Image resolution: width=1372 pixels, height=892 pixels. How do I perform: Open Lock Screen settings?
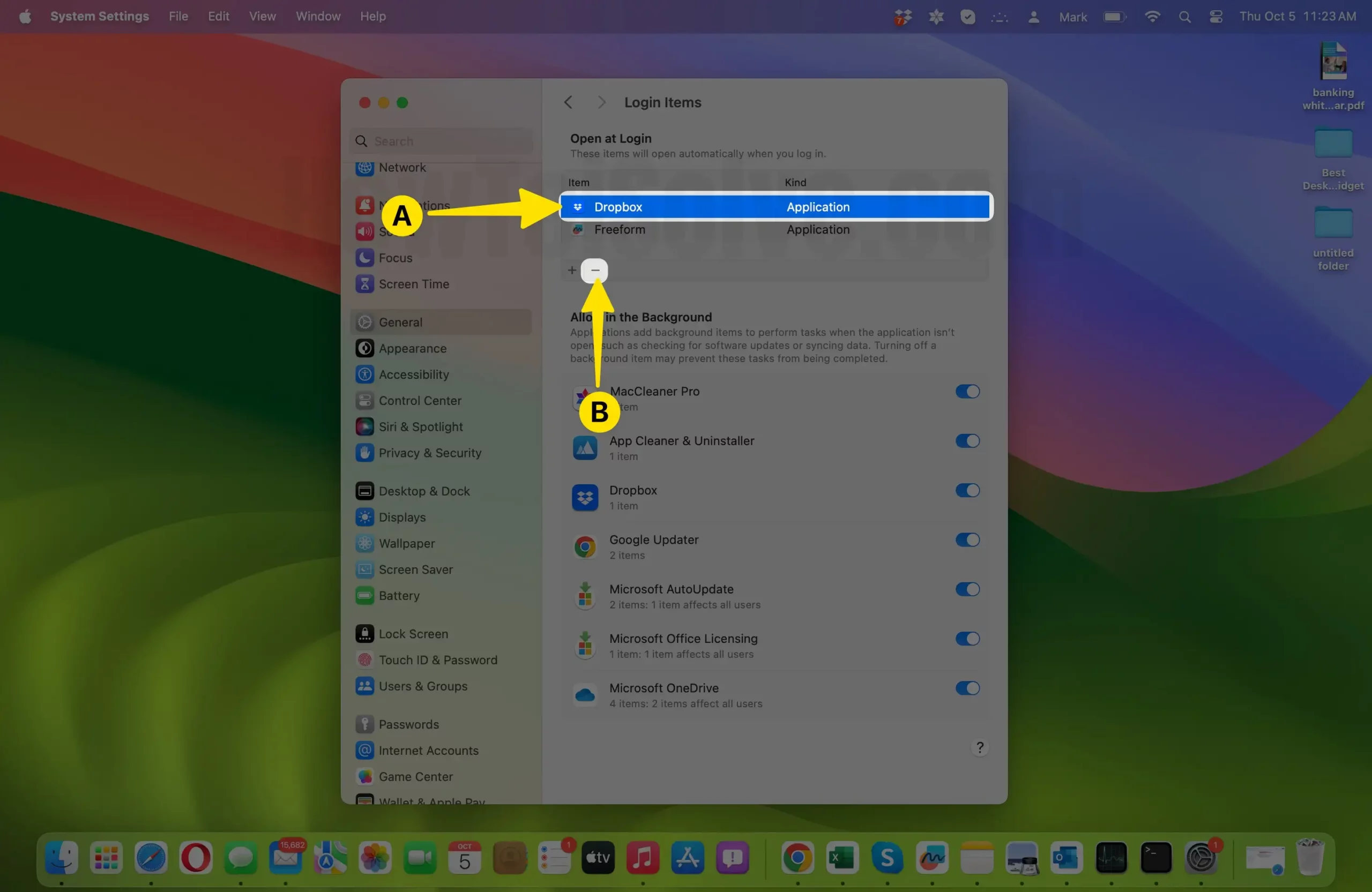point(441,634)
